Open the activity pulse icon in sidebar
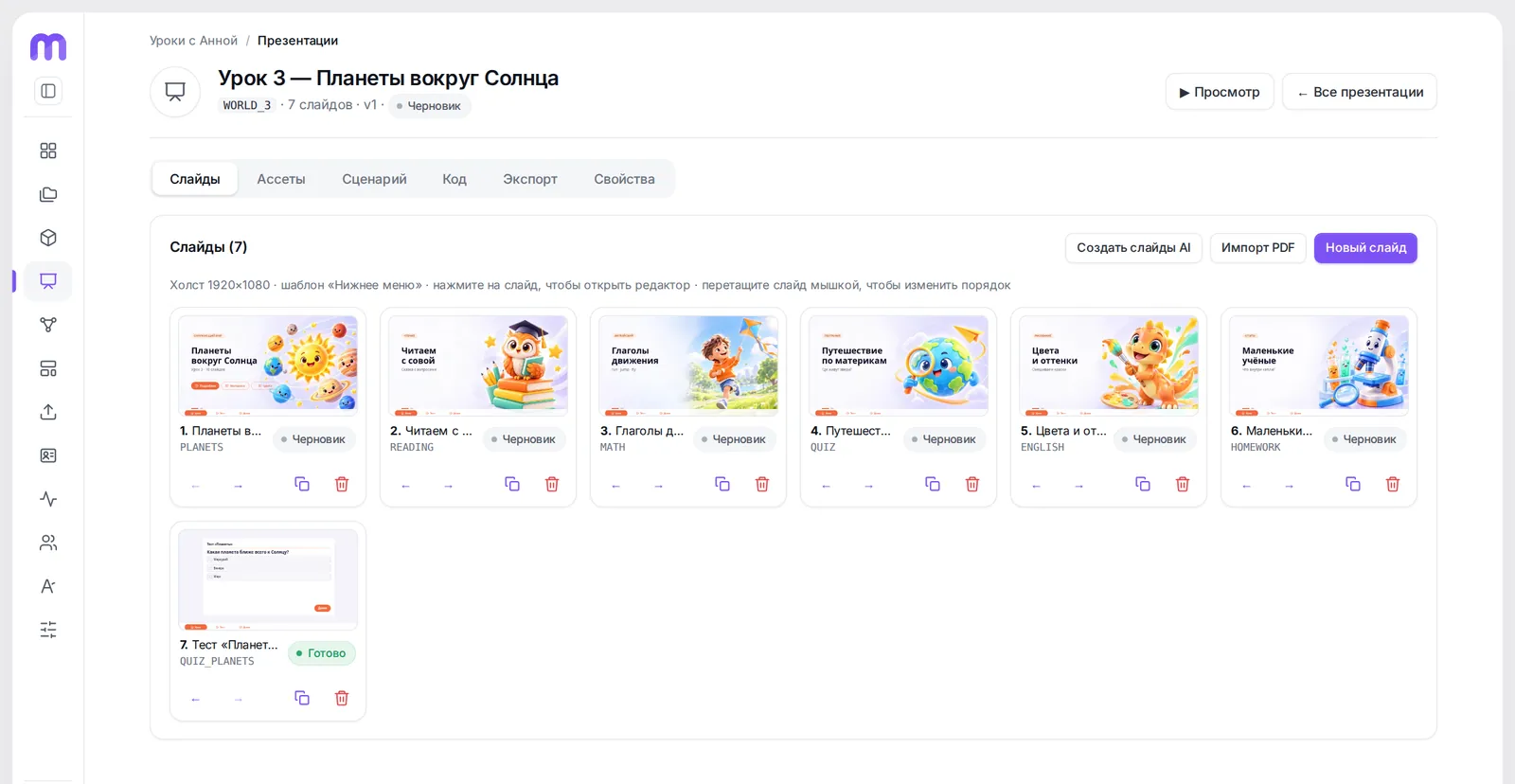This screenshot has width=1515, height=784. tap(48, 499)
